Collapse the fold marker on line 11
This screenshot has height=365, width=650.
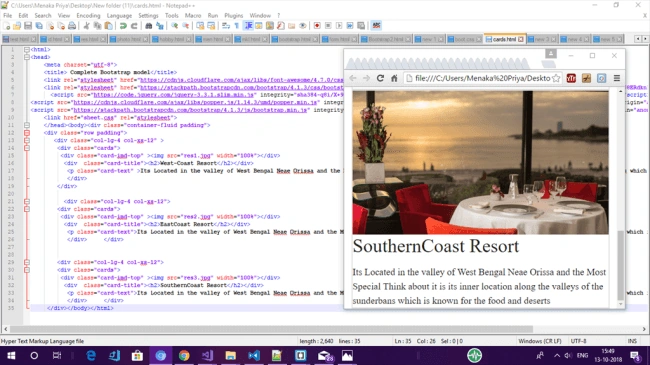(x=27, y=125)
